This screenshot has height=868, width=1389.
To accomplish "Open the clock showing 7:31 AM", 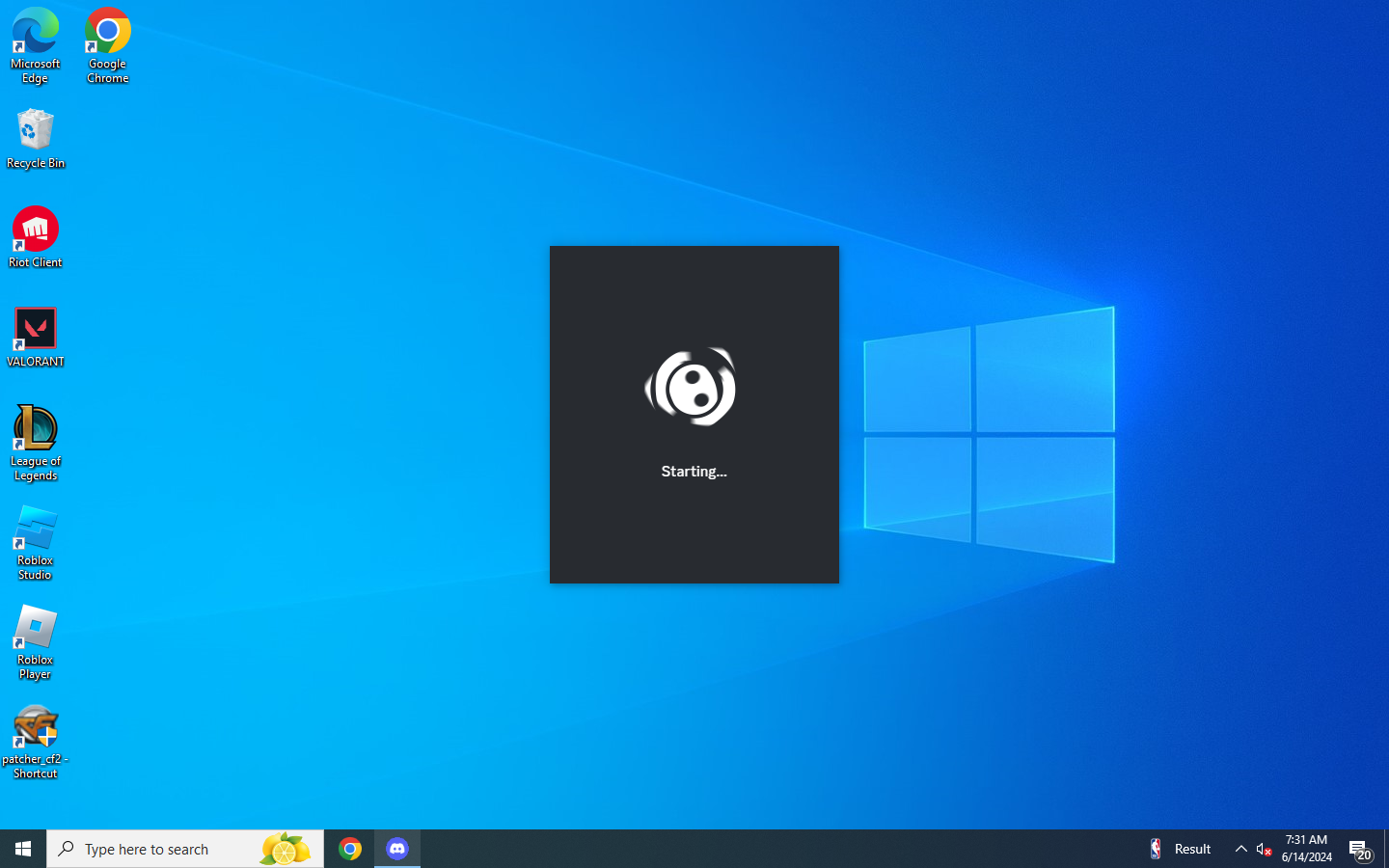I will pos(1307,849).
